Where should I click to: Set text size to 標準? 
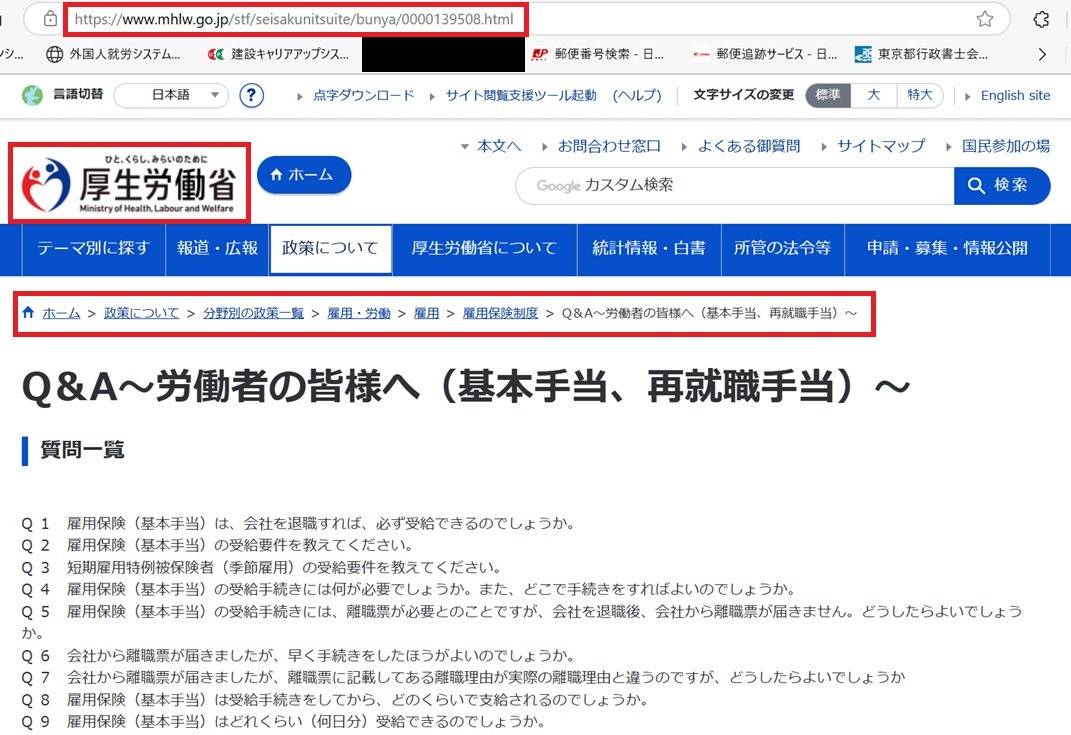(x=828, y=95)
